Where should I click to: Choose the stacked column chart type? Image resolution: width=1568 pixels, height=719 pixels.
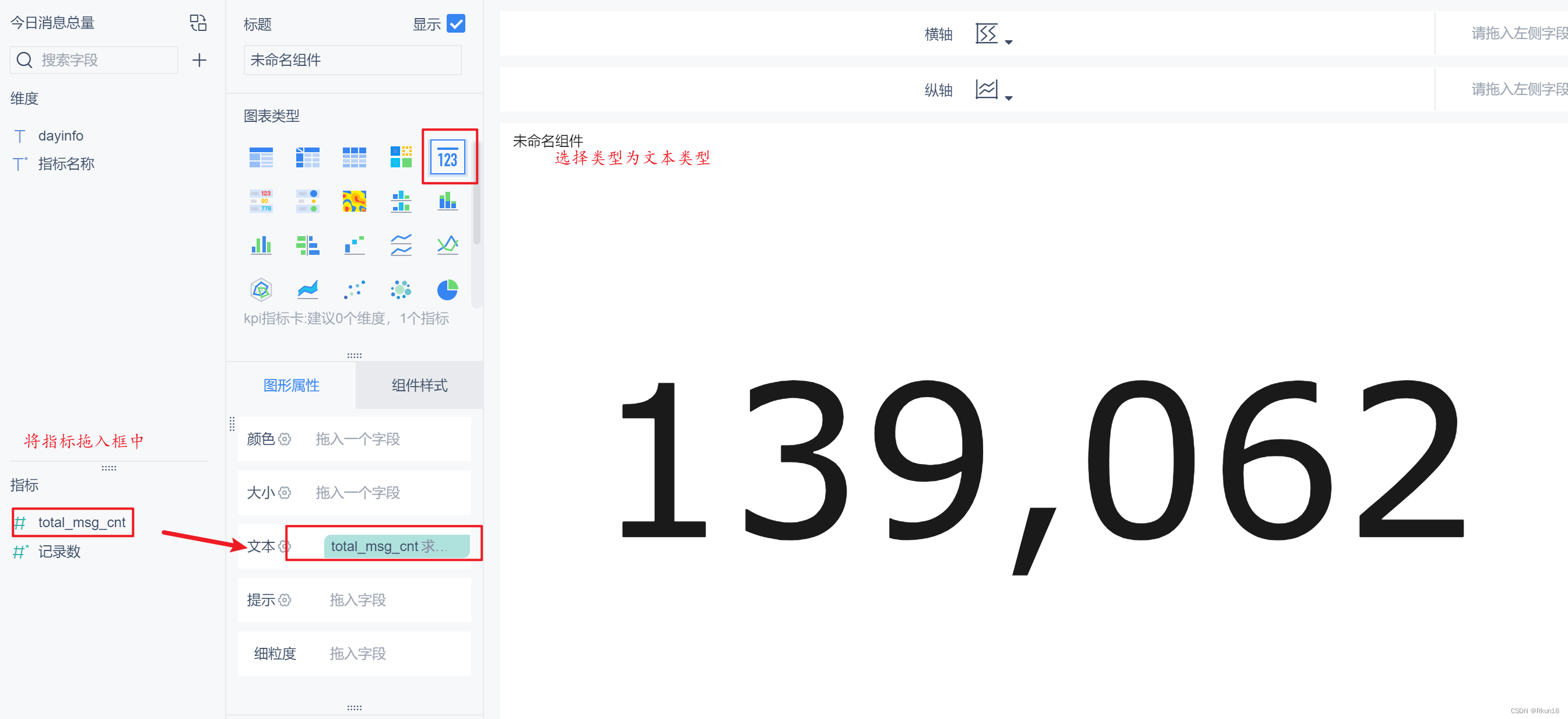447,201
